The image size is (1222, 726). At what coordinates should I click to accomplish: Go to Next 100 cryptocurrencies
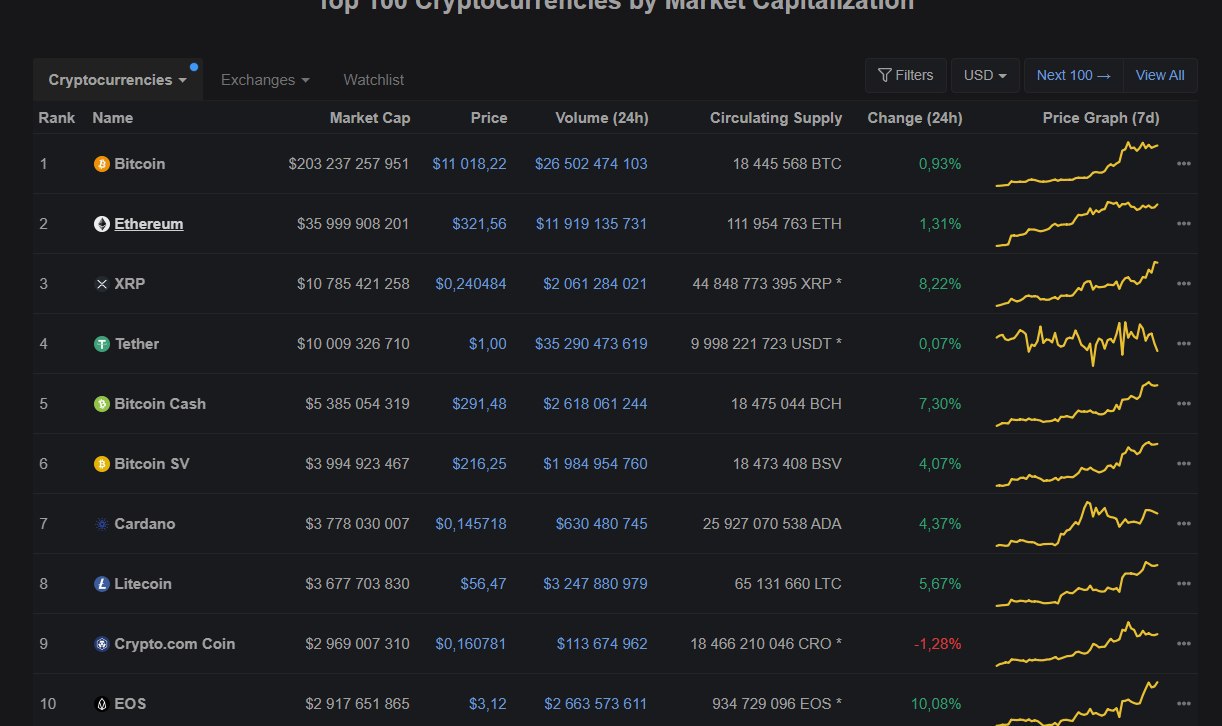coord(1073,75)
